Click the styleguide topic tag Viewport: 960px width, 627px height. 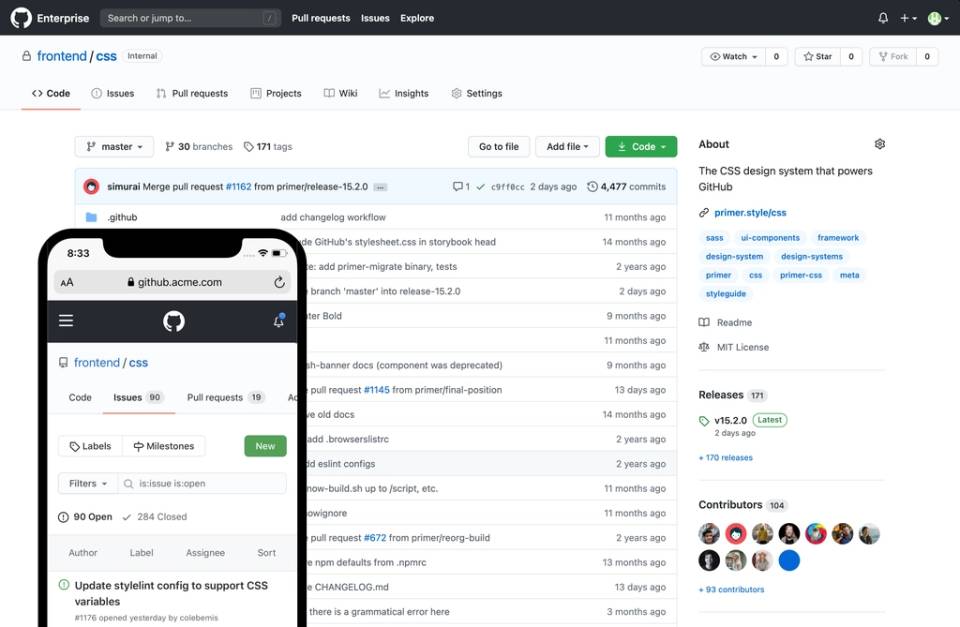pos(726,294)
